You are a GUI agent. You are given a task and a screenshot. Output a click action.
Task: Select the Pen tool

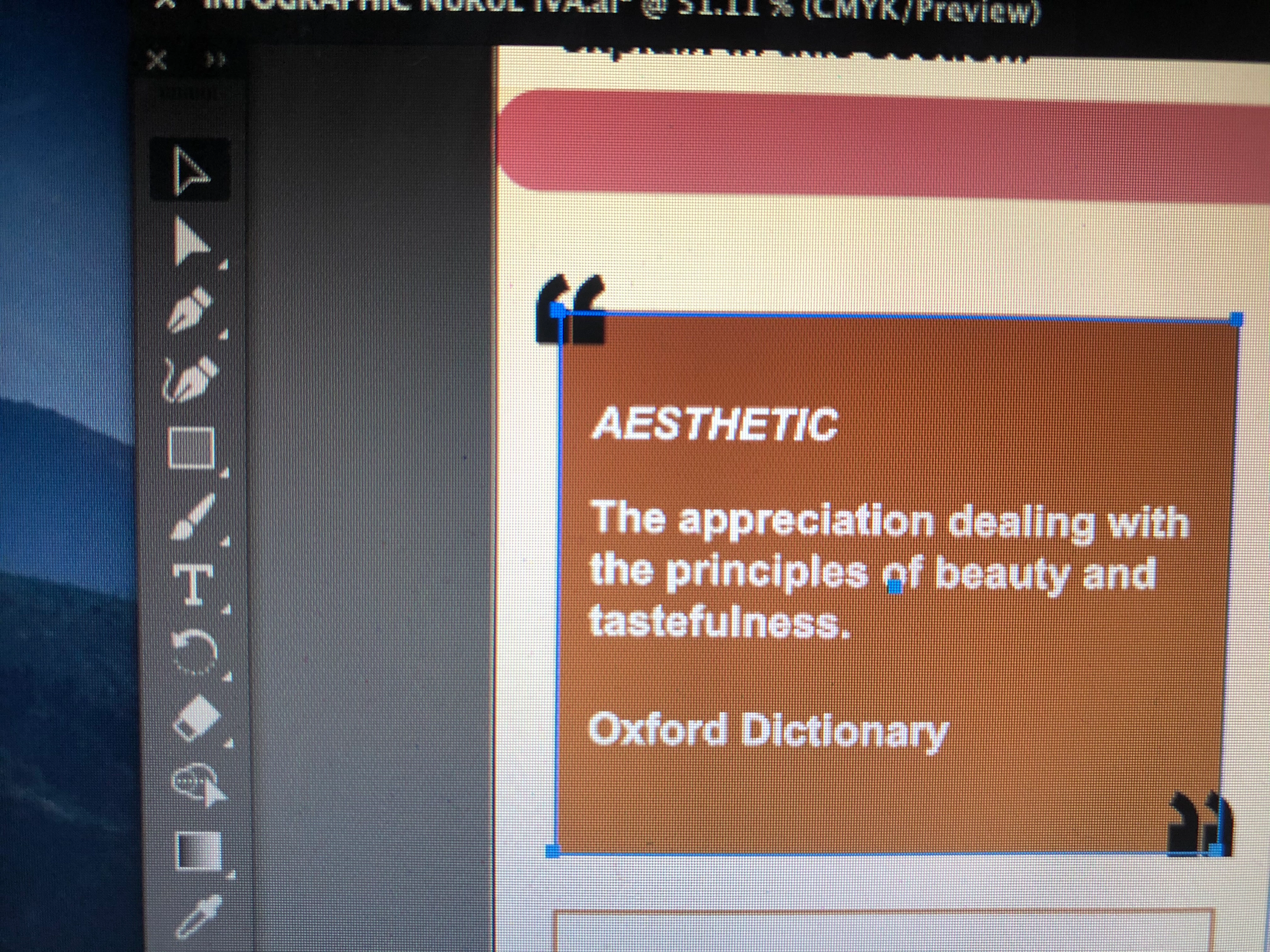(190, 310)
